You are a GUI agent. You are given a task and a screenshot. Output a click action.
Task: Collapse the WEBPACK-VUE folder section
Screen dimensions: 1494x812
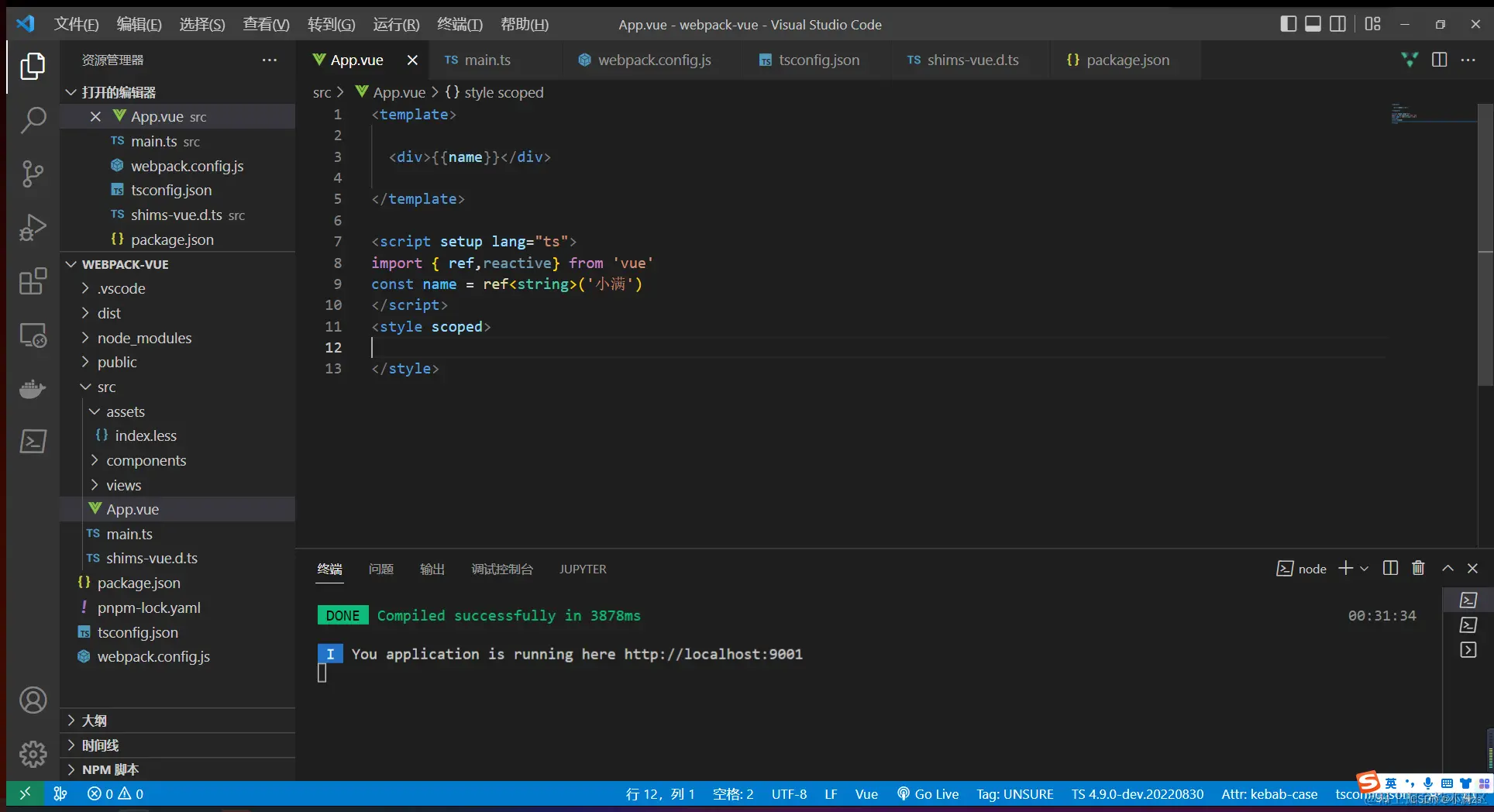pos(177,264)
